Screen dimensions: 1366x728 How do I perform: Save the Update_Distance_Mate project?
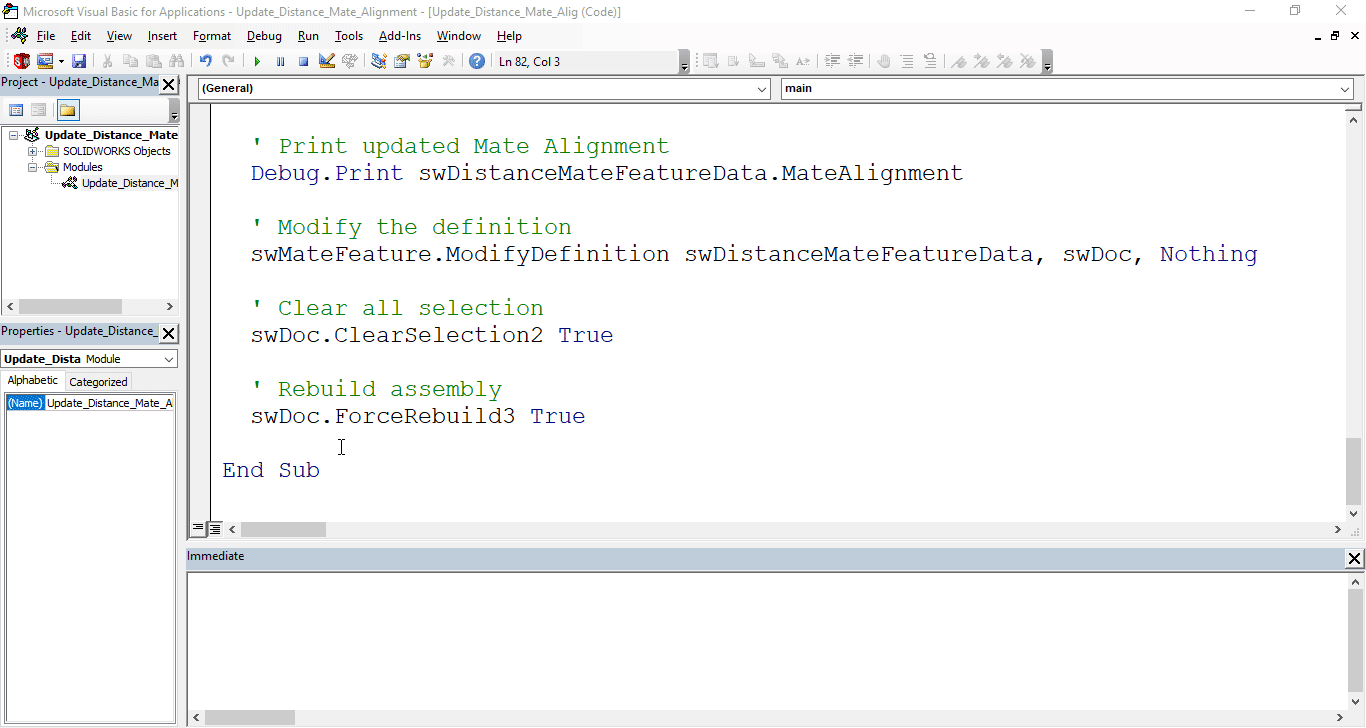click(x=79, y=61)
